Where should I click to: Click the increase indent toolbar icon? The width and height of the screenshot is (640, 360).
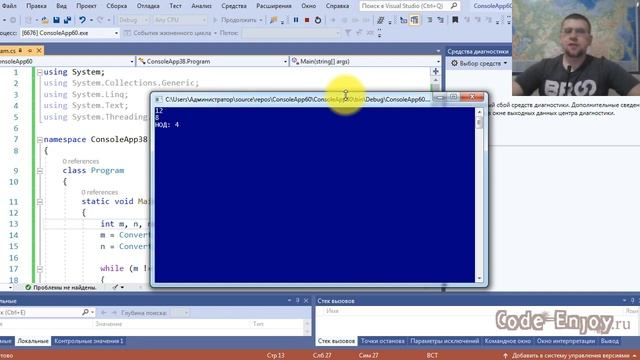point(429,20)
